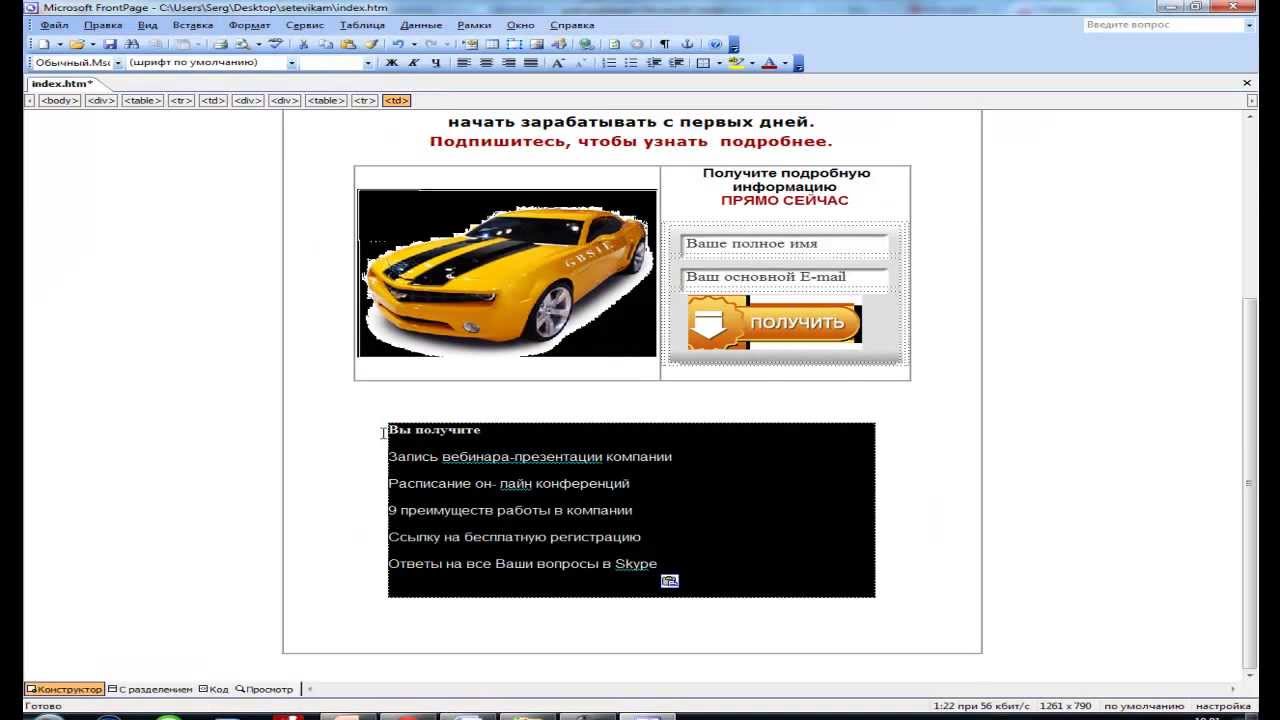Center-align the text
Viewport: 1280px width, 720px height.
[486, 63]
